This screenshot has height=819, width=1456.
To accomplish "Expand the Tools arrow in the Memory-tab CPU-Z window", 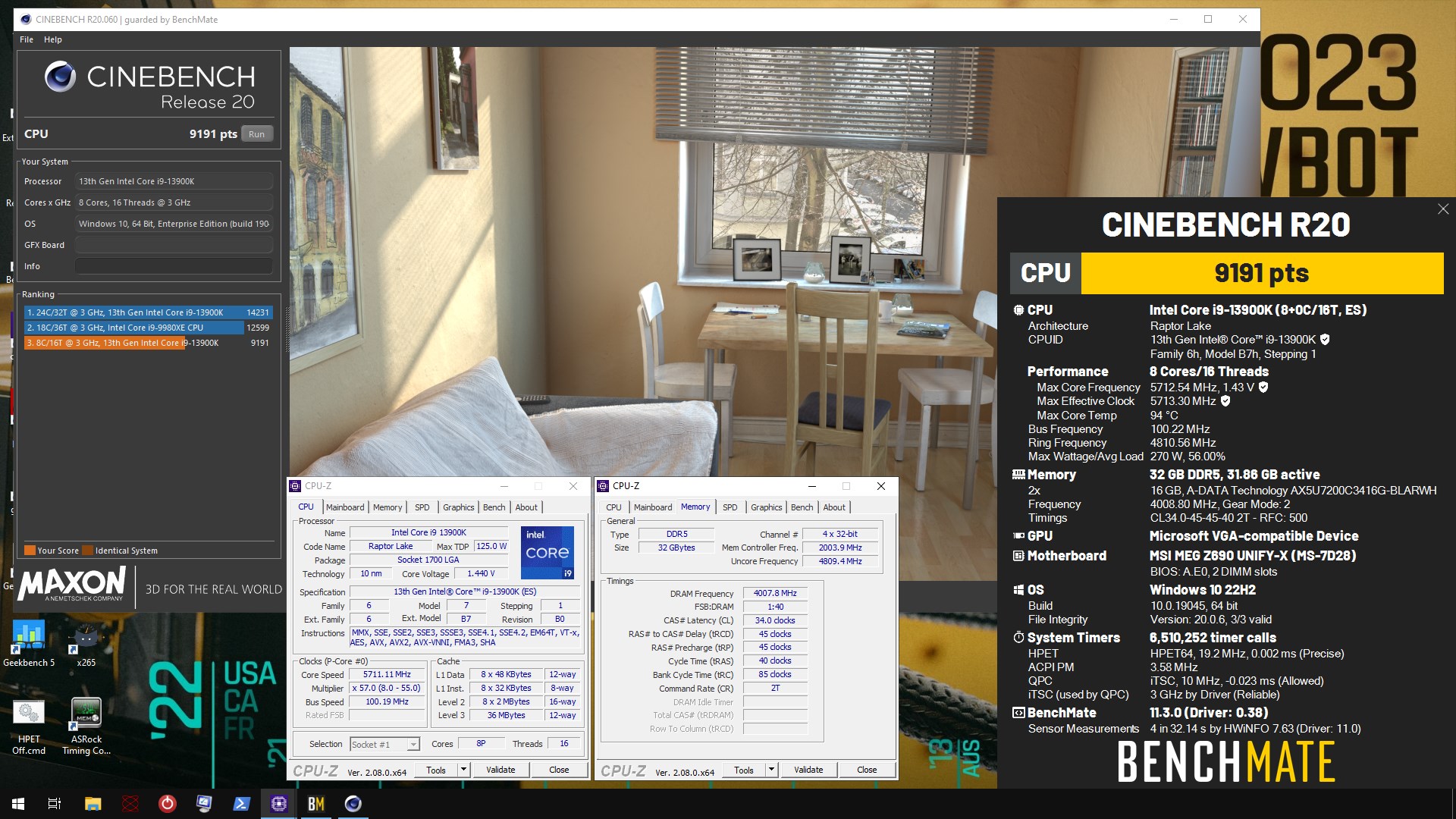I will pyautogui.click(x=771, y=770).
